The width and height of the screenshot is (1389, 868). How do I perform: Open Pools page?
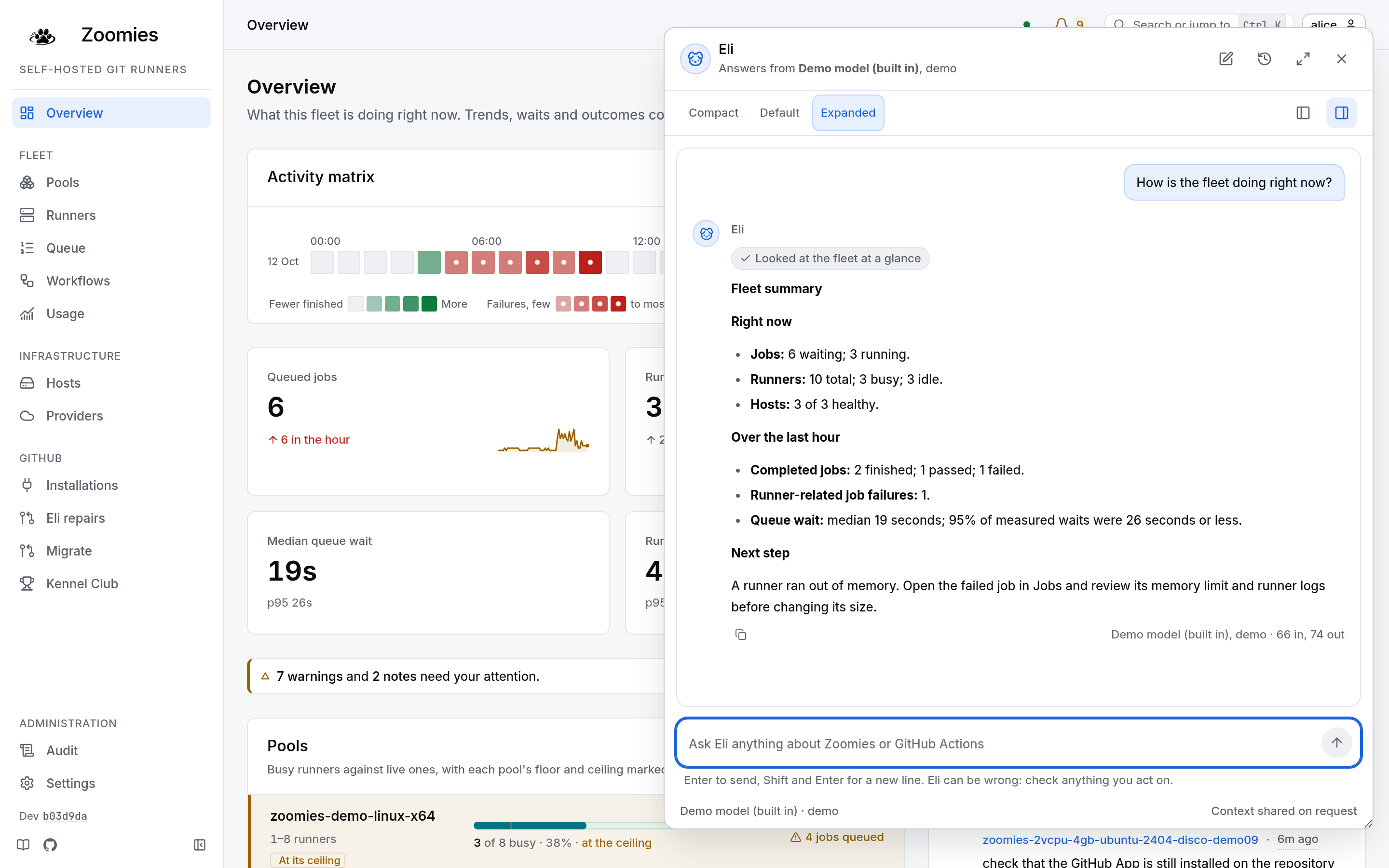pyautogui.click(x=111, y=183)
